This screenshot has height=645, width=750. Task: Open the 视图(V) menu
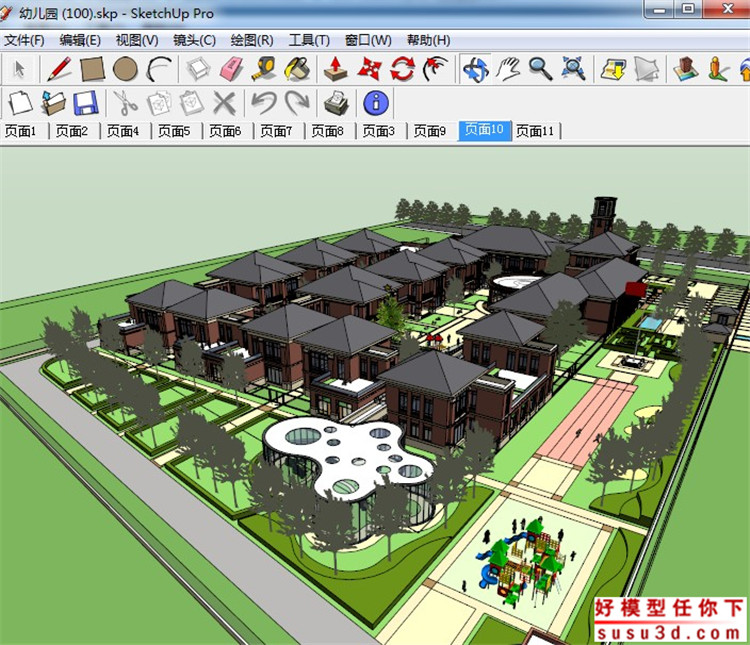137,40
